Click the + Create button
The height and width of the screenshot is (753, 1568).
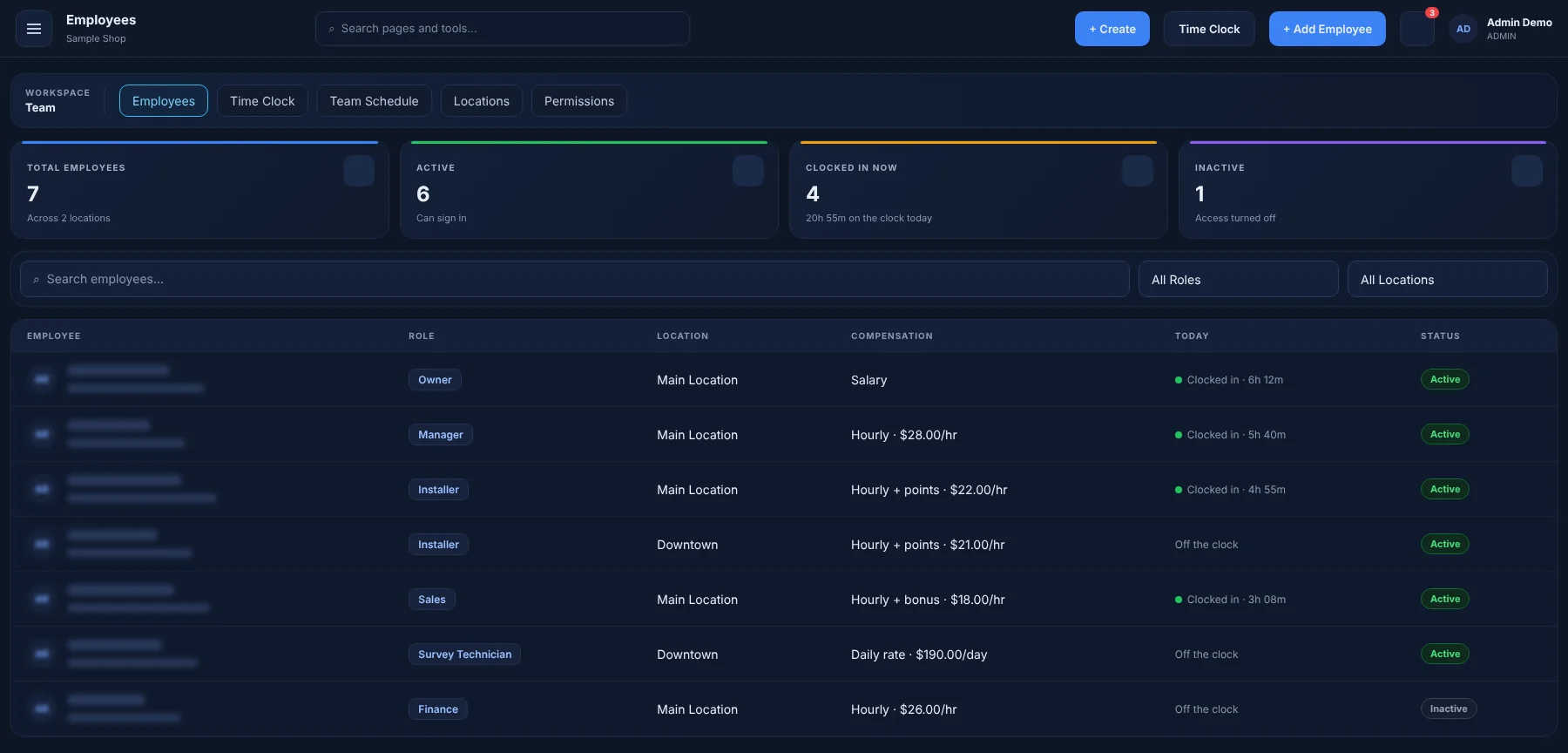(x=1112, y=29)
